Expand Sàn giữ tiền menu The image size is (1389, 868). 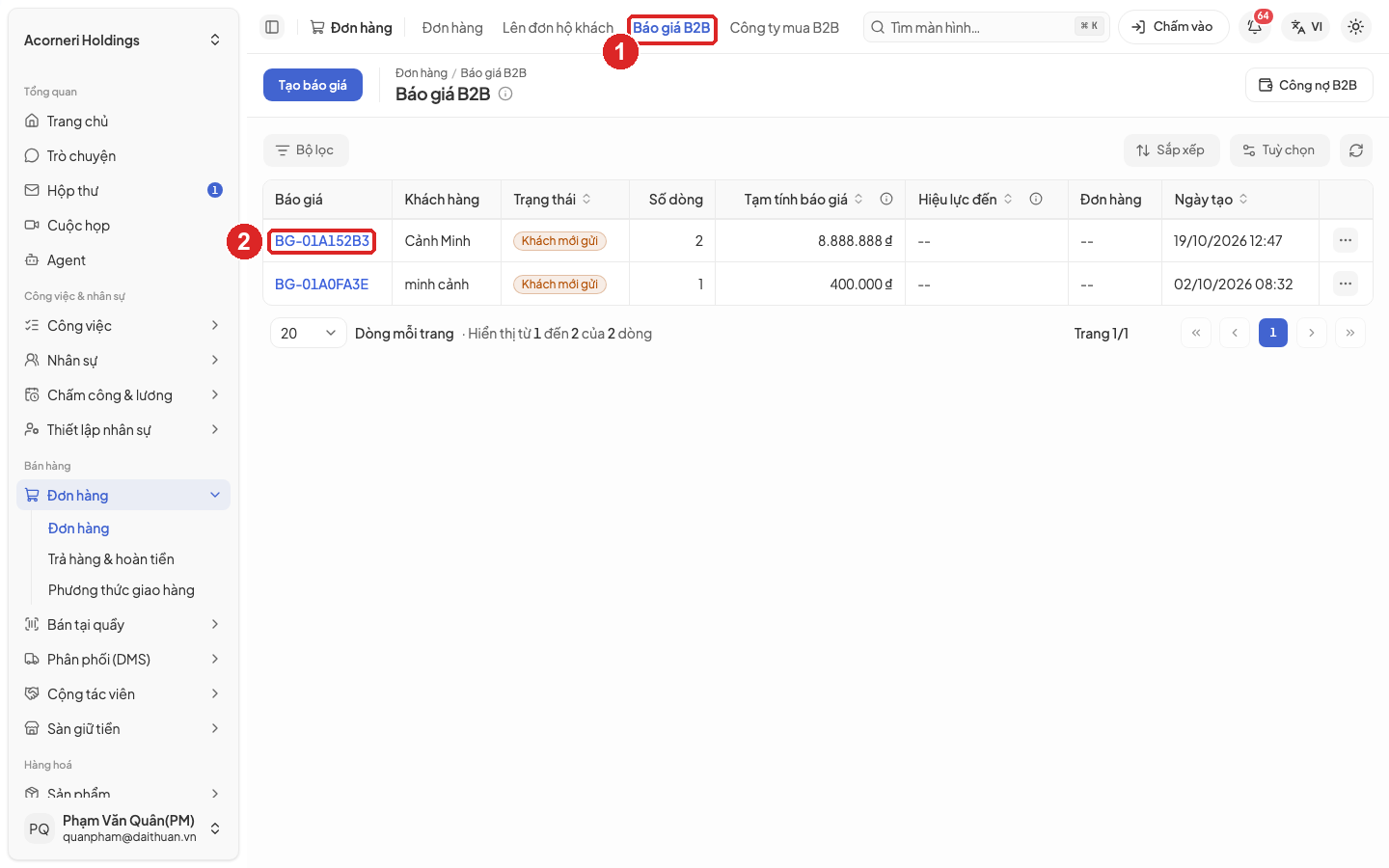(123, 729)
